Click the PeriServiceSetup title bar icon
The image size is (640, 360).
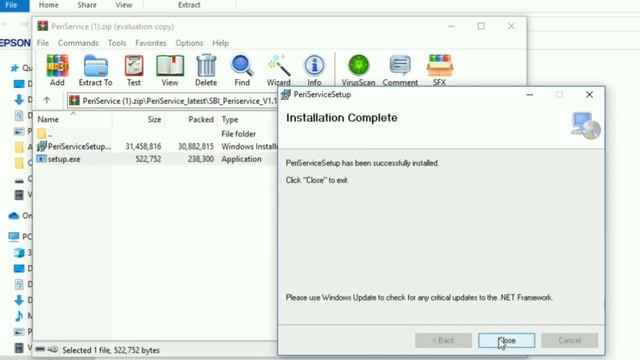pyautogui.click(x=286, y=95)
